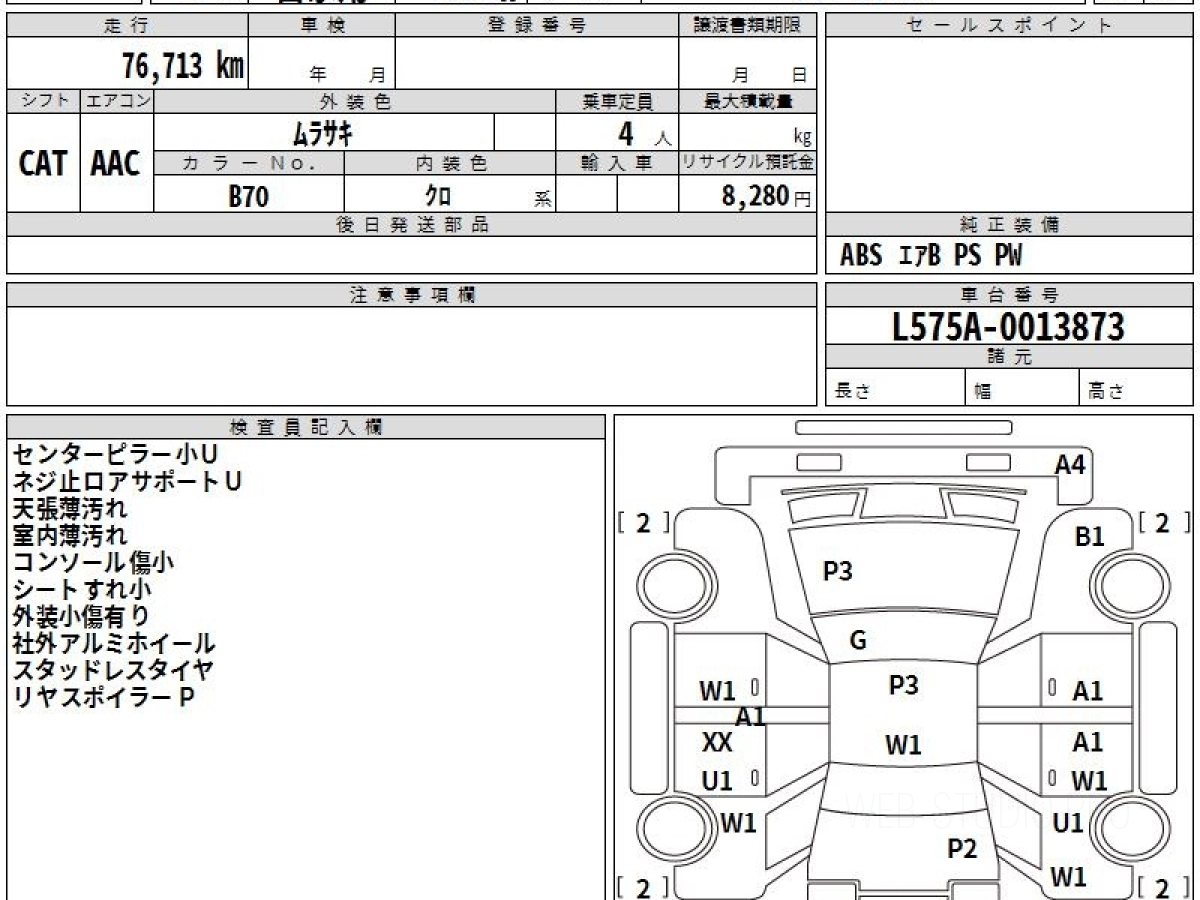Click the P2 mark on the diagram

coord(962,849)
